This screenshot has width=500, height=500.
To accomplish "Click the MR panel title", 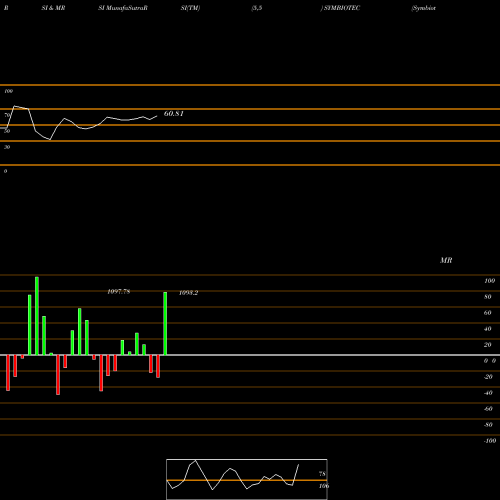I will pos(446,260).
